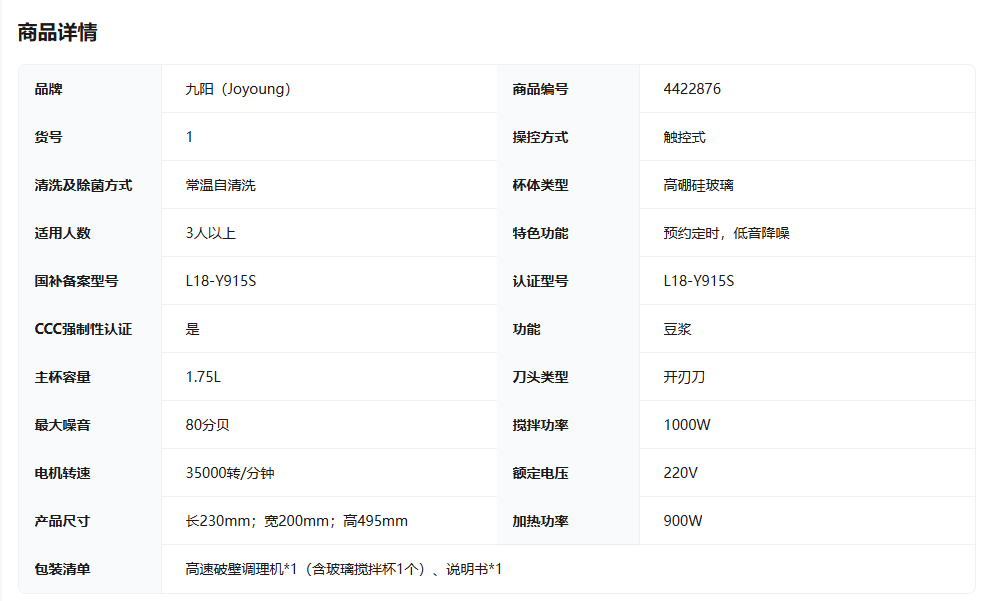The width and height of the screenshot is (982, 601).
Task: Click the motor speed 35000转/分钟
Action: tap(230, 473)
